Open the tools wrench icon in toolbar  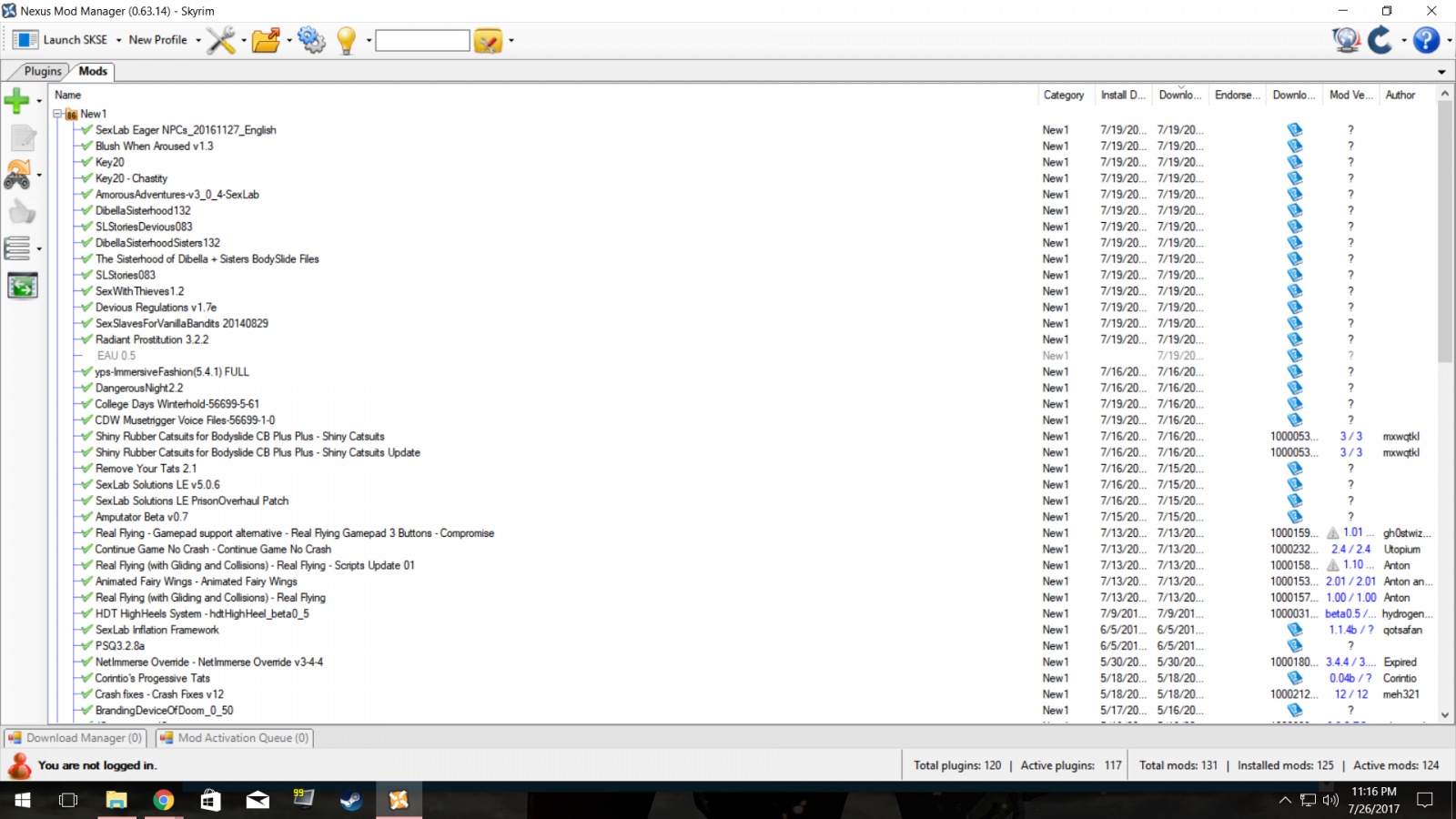(220, 40)
